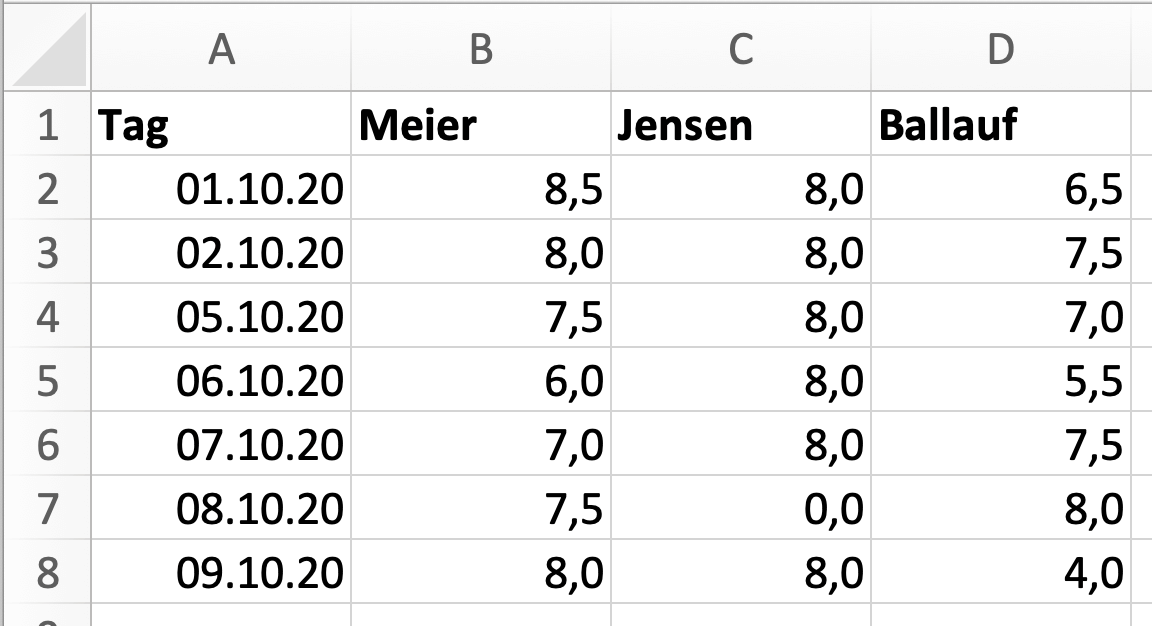This screenshot has height=626, width=1152.
Task: Select Ballauf's 4,0 value in row 8
Action: click(x=1001, y=572)
